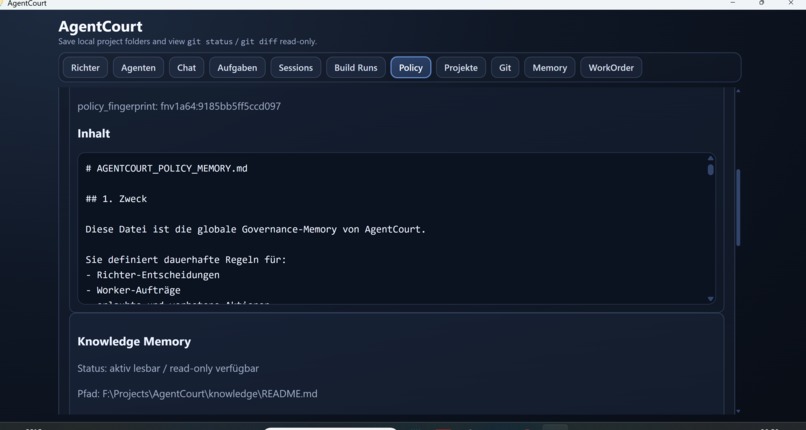Screen dimensions: 806x430
Task: Click the '# AGENTCOURT_POLICY_MEMORY.md' line
Action: [167, 168]
